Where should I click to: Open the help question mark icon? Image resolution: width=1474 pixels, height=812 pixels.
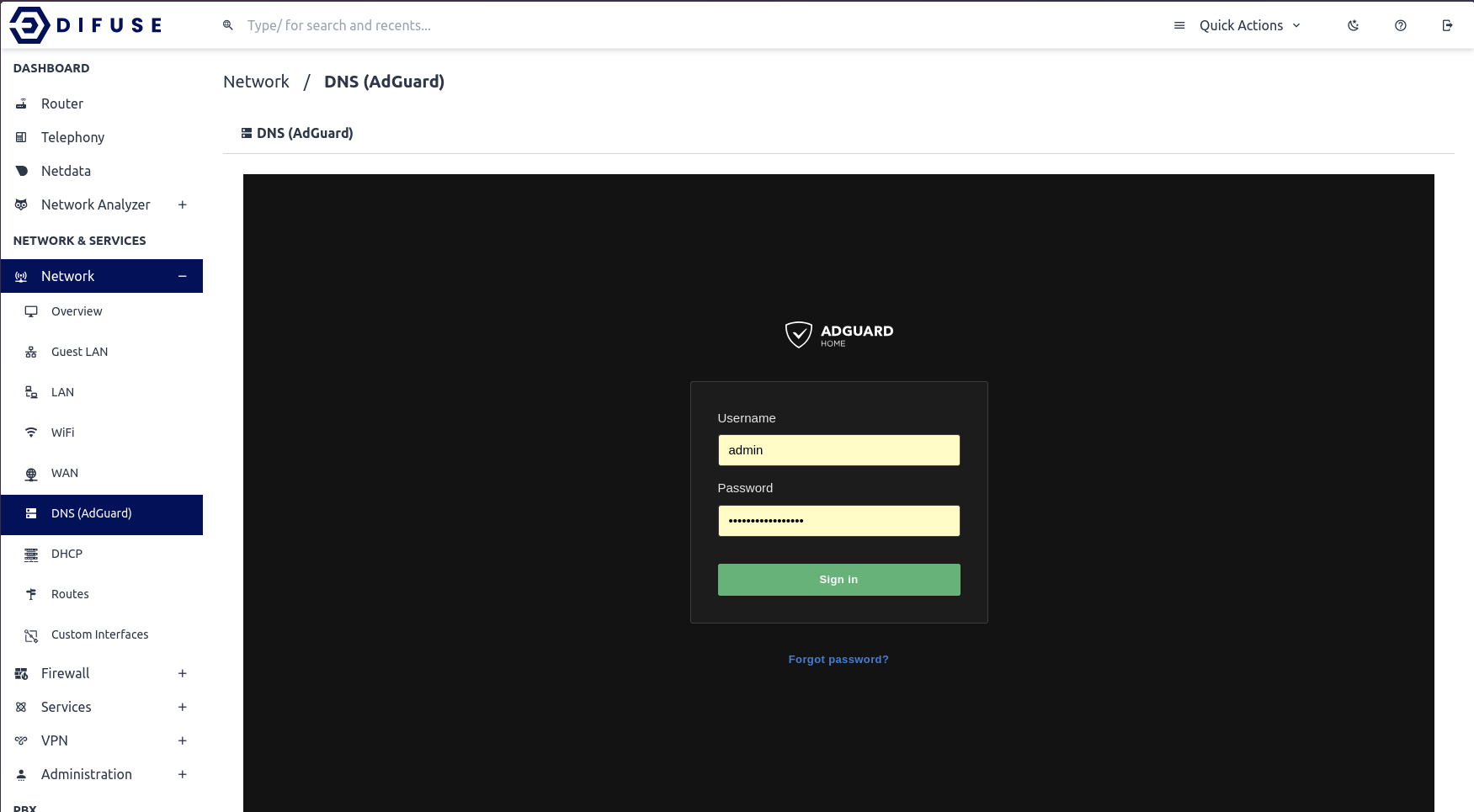pos(1401,25)
